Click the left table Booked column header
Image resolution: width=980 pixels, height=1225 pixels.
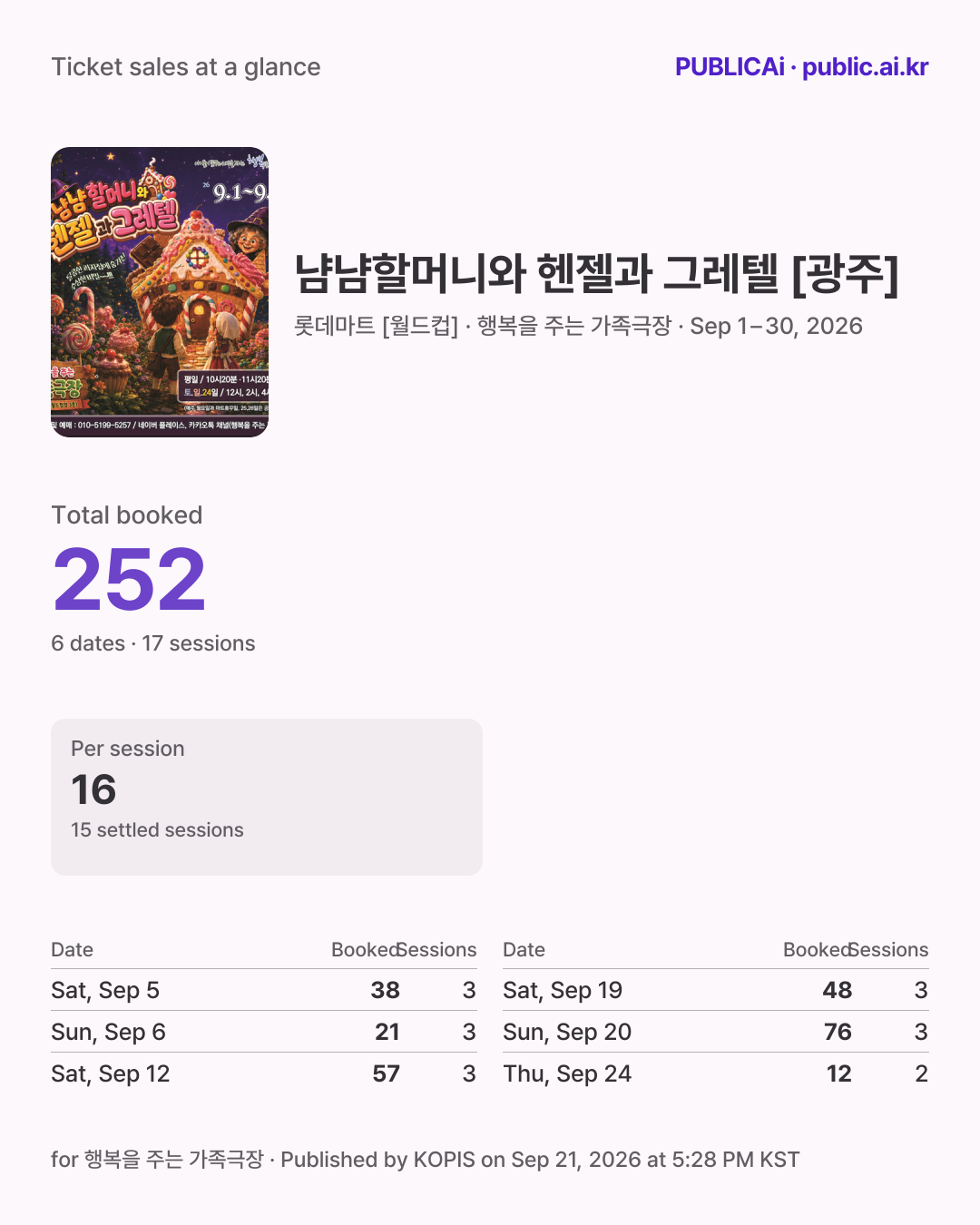click(x=366, y=950)
